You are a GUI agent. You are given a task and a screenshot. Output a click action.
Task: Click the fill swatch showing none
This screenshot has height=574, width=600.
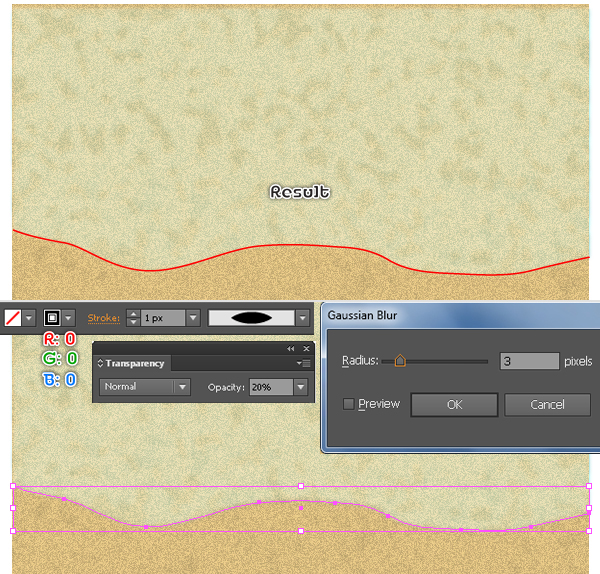[x=13, y=318]
